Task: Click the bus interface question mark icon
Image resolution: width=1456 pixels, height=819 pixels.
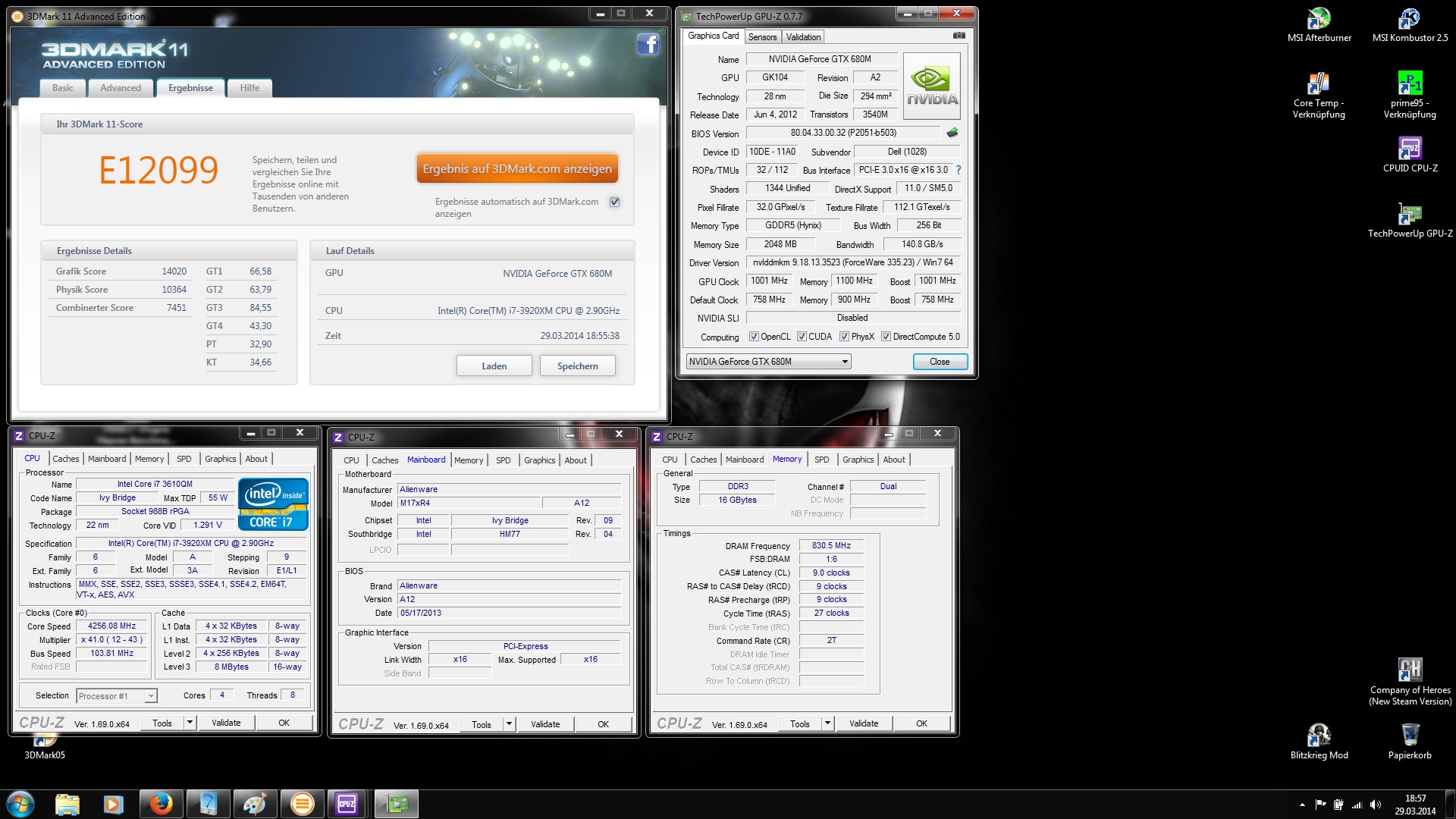Action: point(958,170)
